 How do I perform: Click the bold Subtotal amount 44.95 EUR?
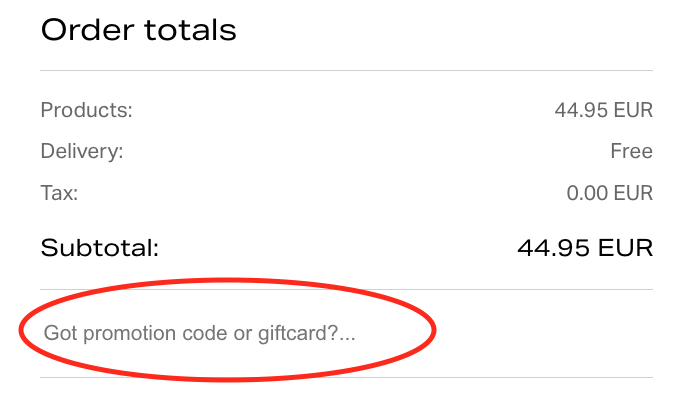pos(585,247)
